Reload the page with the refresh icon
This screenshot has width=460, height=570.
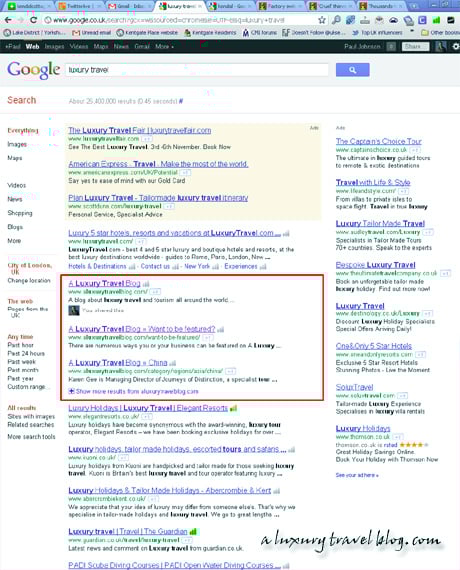click(33, 20)
